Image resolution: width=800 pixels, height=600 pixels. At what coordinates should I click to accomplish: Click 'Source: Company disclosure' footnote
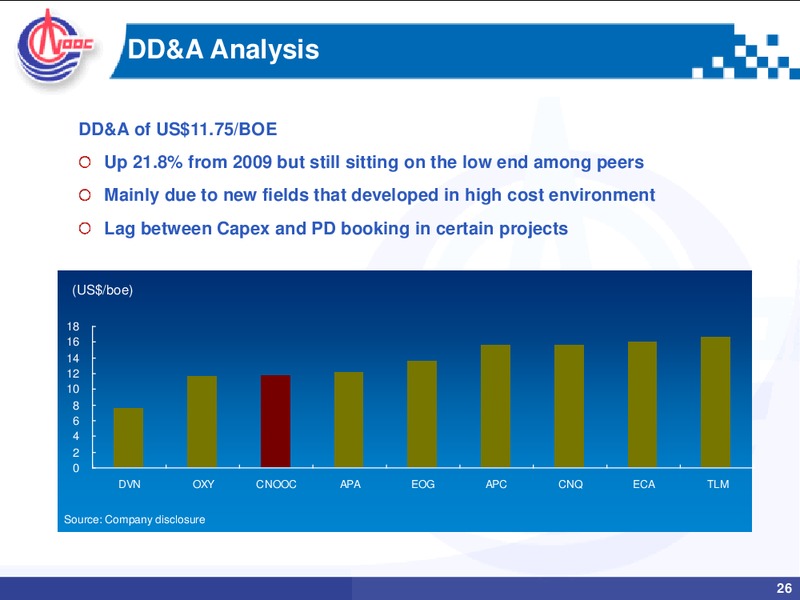click(135, 519)
